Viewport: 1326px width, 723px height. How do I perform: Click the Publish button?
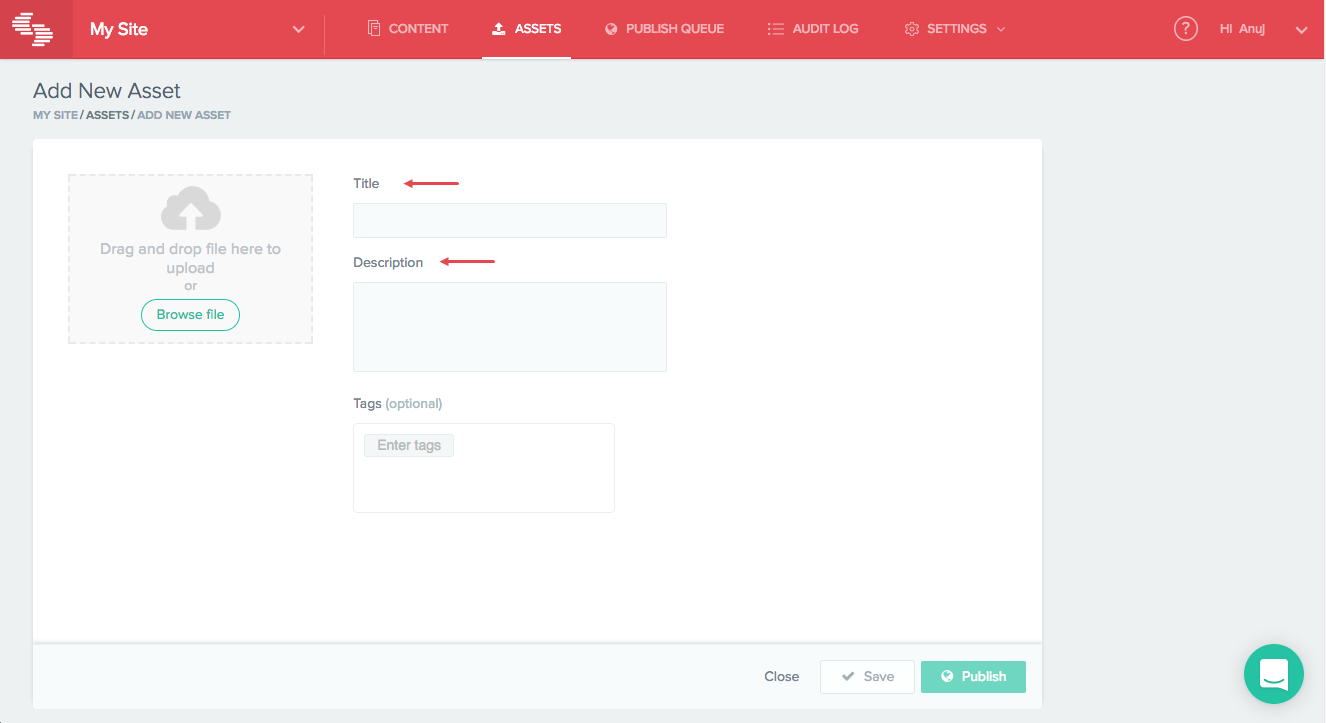973,677
